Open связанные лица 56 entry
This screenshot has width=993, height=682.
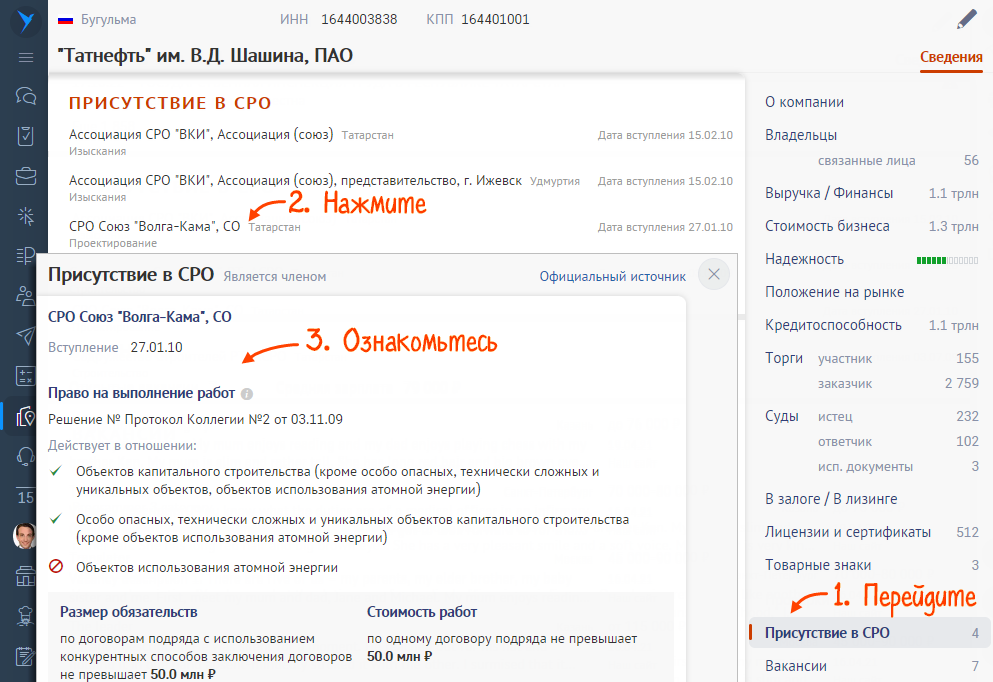898,160
